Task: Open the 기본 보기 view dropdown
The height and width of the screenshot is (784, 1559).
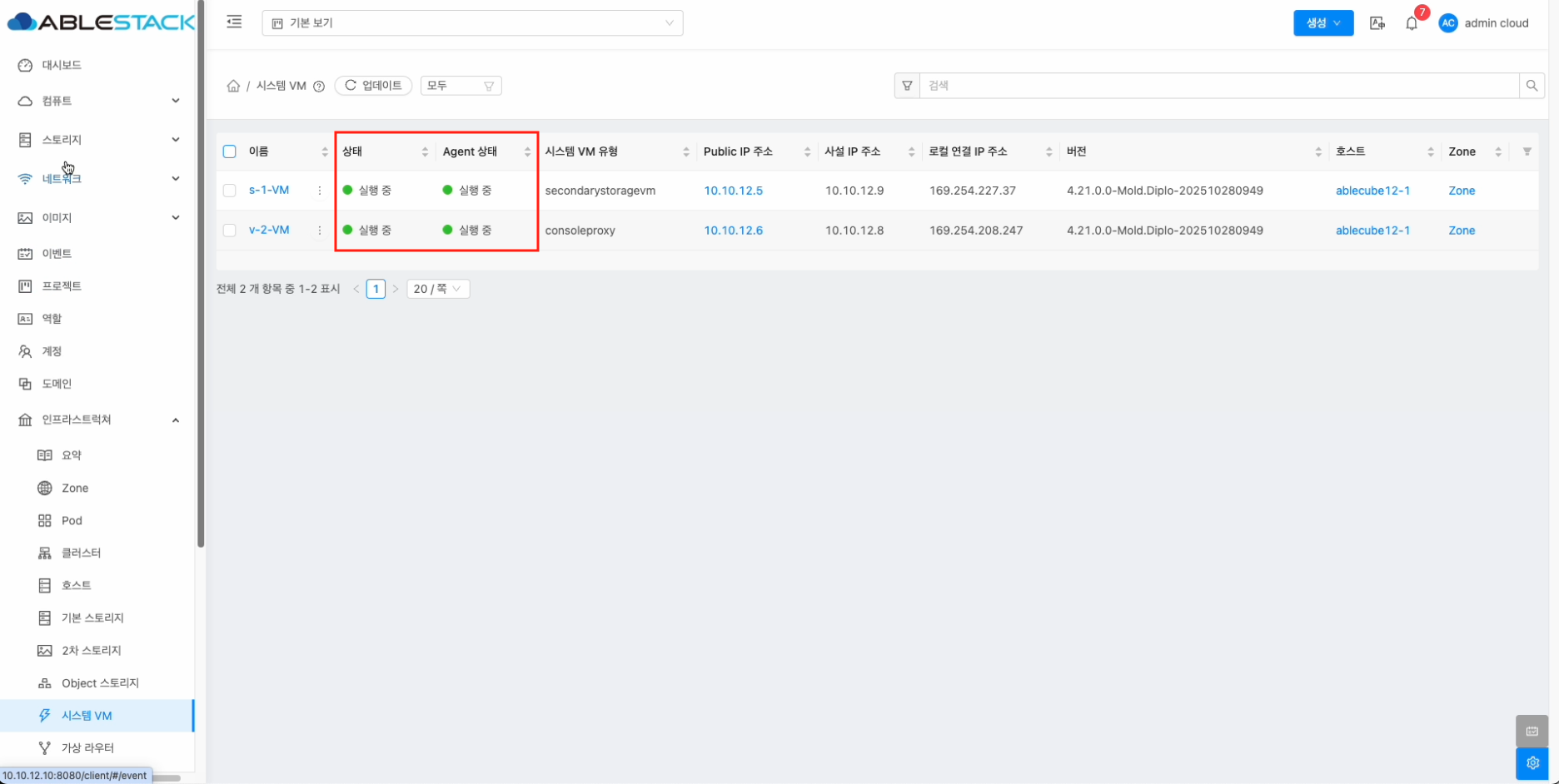Action: [472, 23]
